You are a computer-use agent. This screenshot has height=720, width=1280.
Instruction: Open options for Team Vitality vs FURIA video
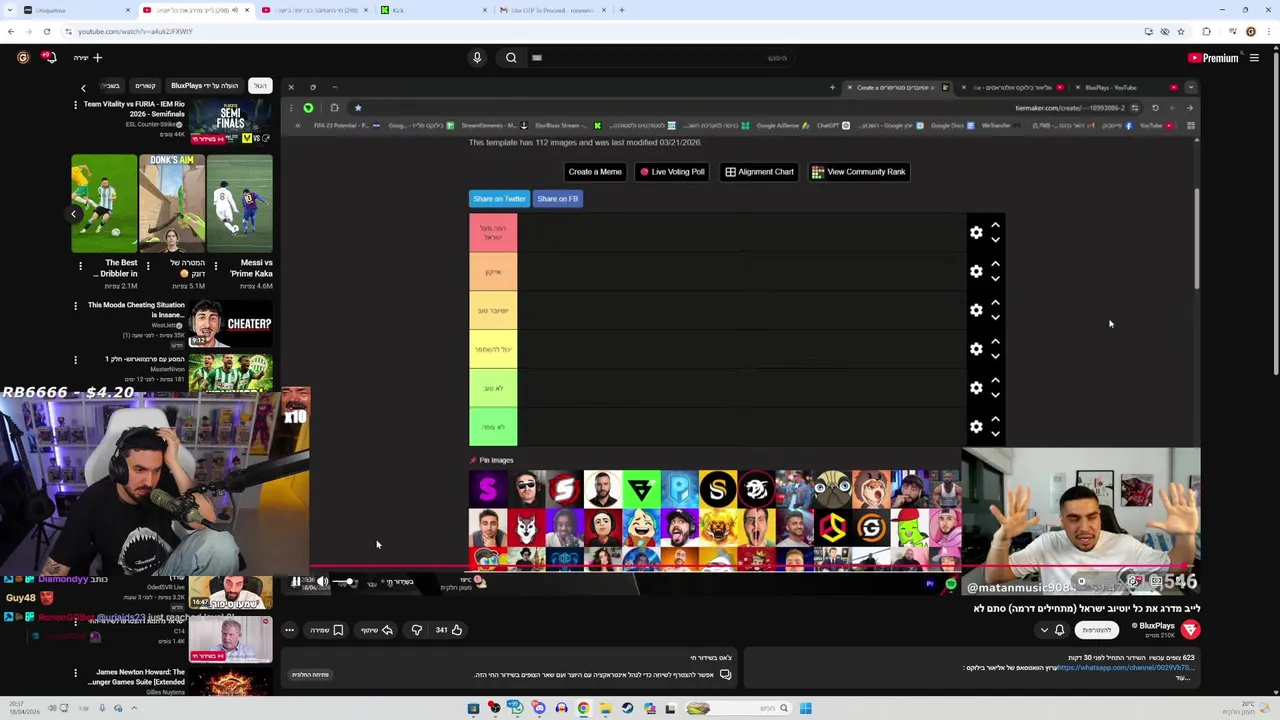(75, 105)
